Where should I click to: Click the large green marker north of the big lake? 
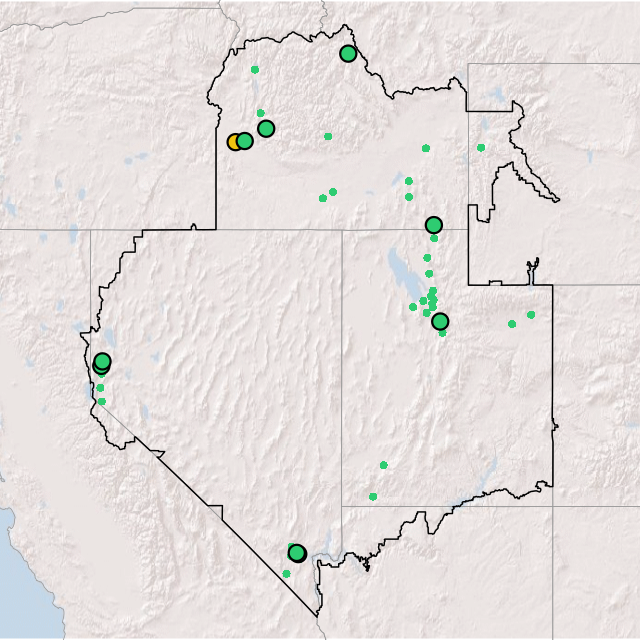433,225
